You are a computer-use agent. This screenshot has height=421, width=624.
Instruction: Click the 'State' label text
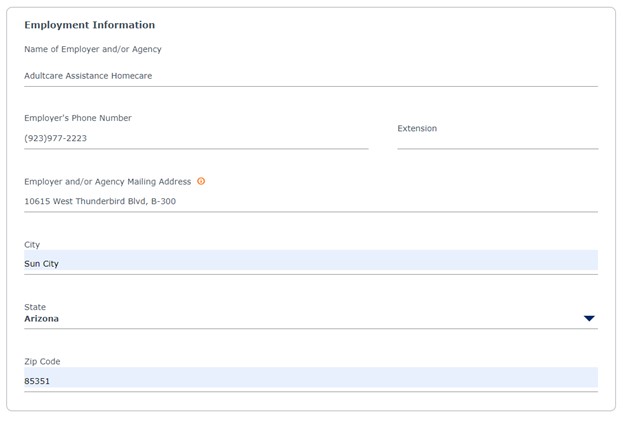click(35, 307)
